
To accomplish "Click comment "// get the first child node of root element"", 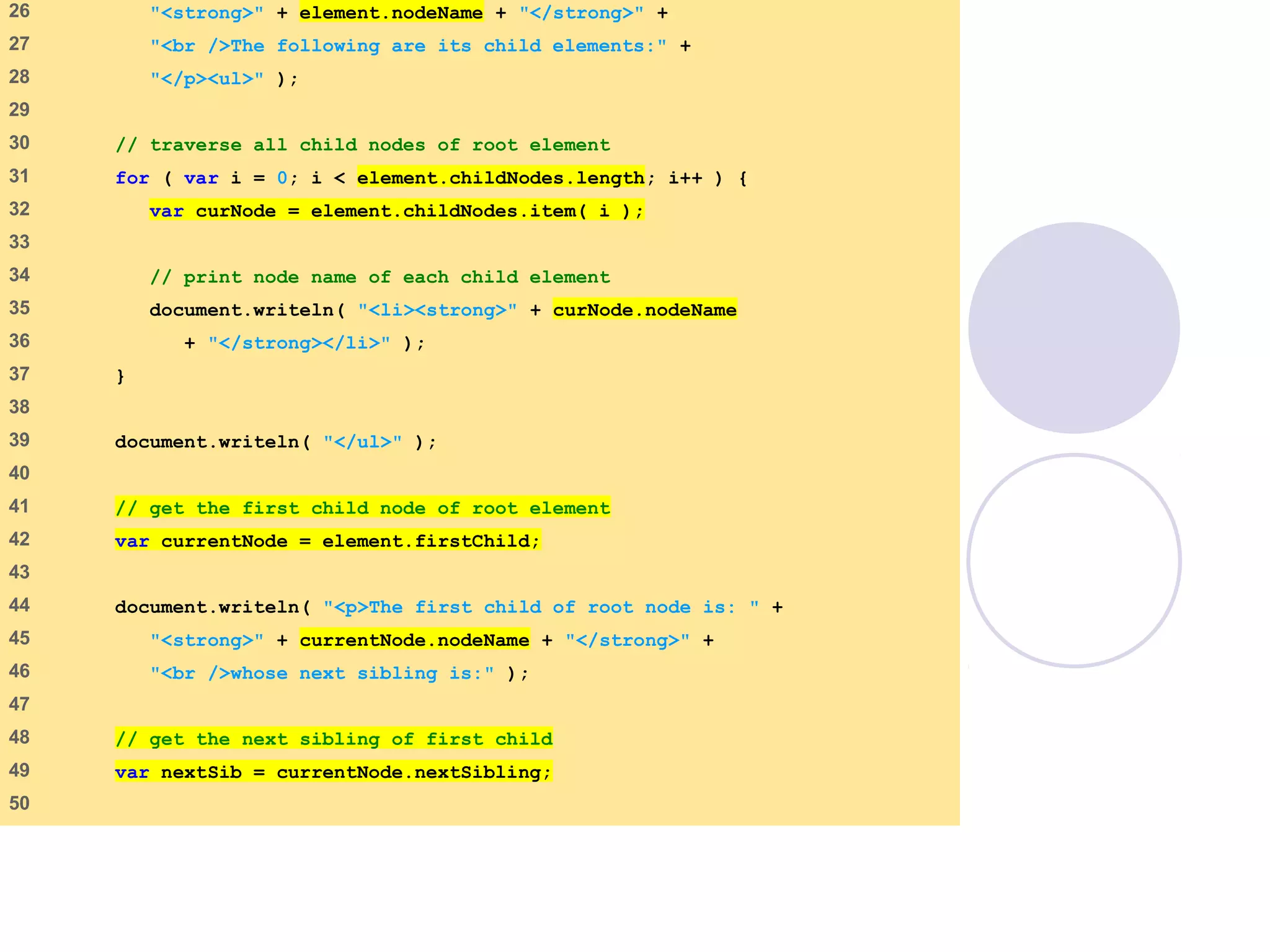I will tap(363, 508).
